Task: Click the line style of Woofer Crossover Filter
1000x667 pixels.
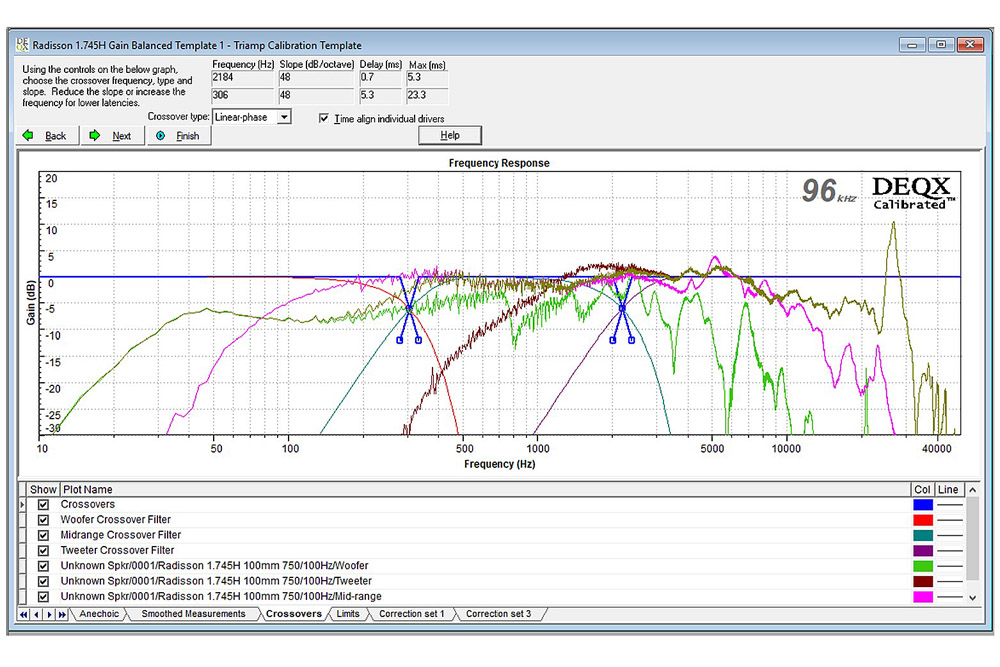Action: (950, 520)
